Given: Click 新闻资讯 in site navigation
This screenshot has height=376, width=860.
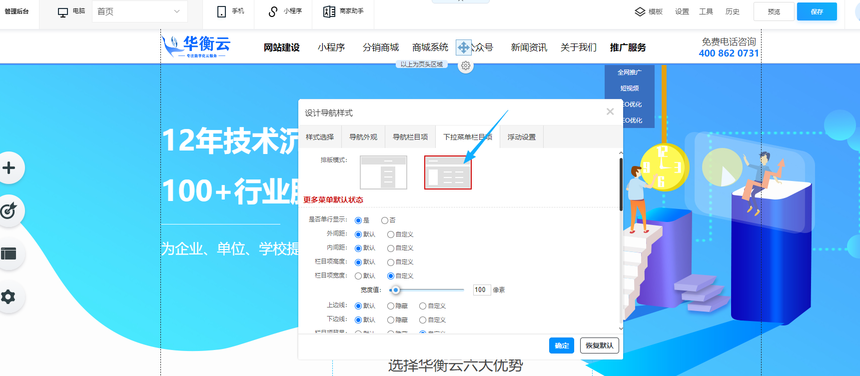Looking at the screenshot, I should [x=529, y=48].
